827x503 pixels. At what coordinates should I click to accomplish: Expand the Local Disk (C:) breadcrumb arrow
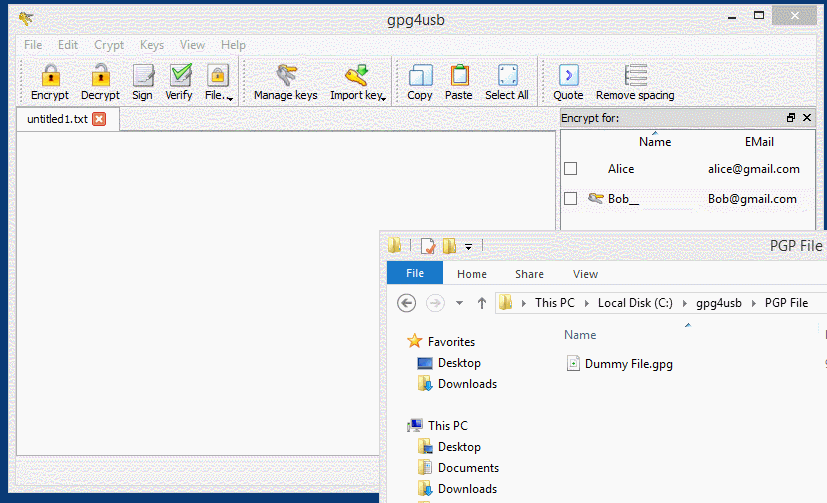tap(685, 303)
